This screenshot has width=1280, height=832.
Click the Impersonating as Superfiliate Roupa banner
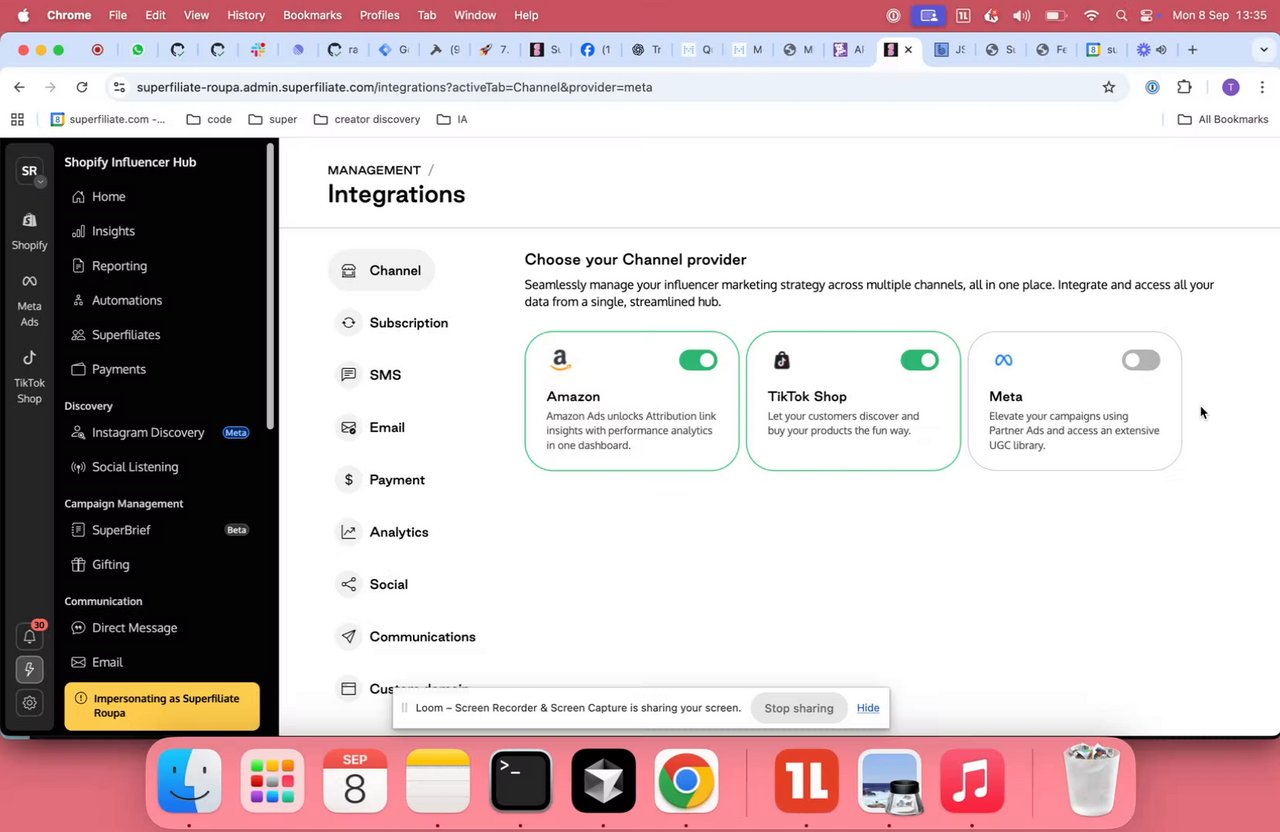pos(162,706)
